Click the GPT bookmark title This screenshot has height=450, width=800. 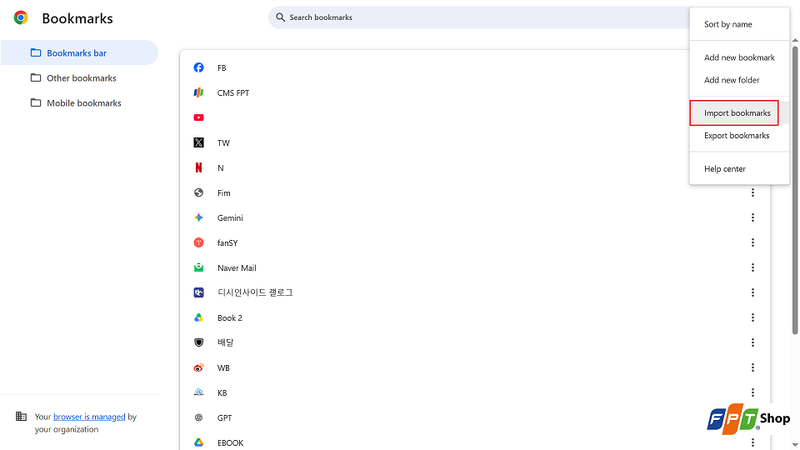(x=224, y=418)
